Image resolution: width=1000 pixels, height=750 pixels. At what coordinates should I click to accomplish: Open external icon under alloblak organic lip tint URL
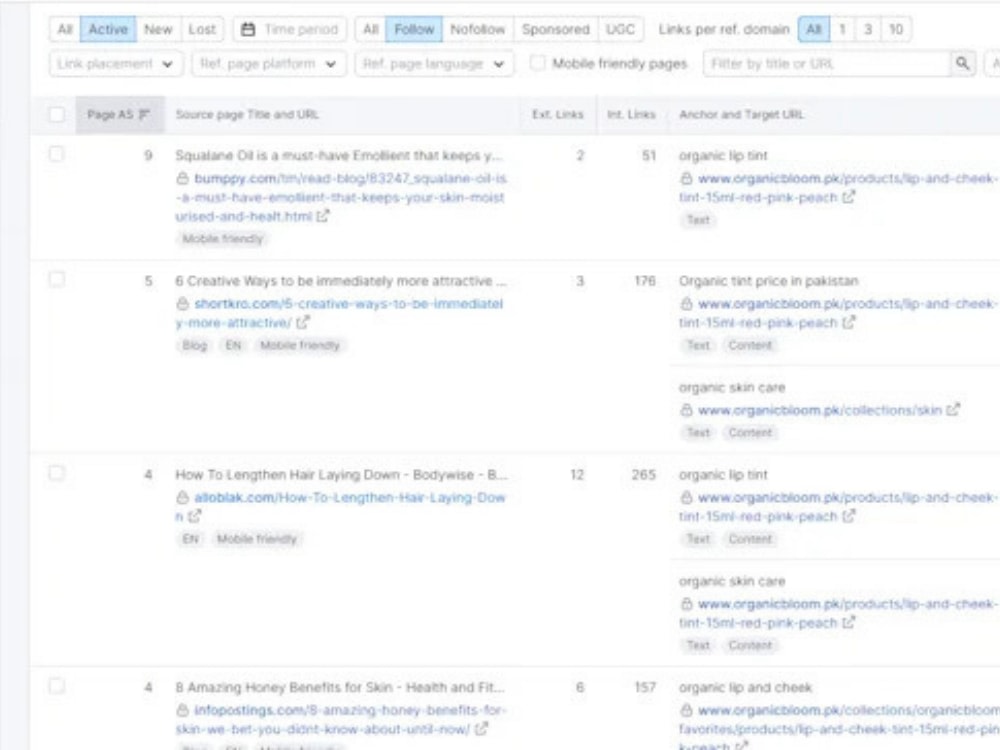tap(848, 517)
